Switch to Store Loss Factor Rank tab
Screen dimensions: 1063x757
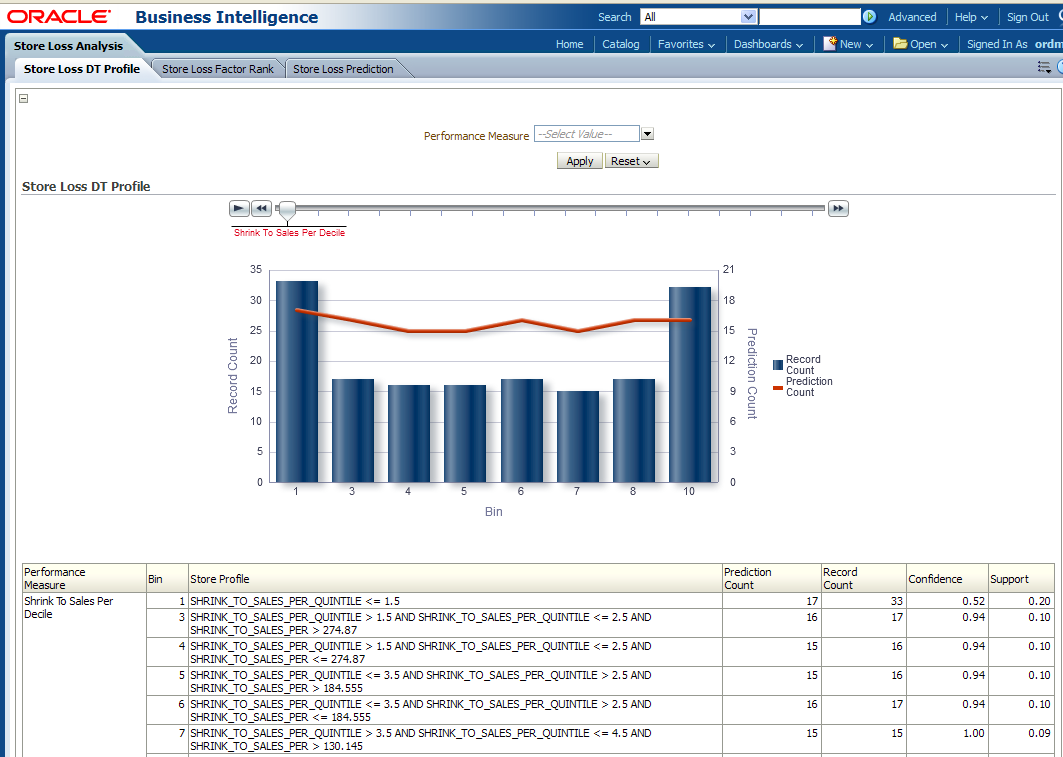tap(218, 69)
